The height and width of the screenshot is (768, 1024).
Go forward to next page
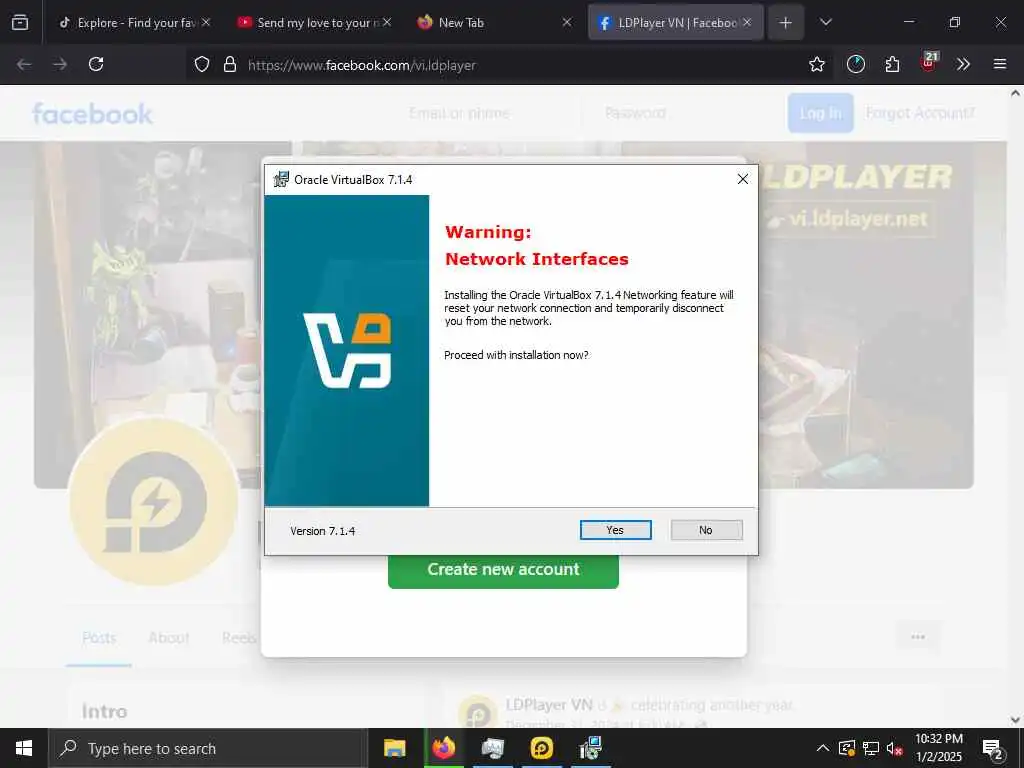(60, 64)
